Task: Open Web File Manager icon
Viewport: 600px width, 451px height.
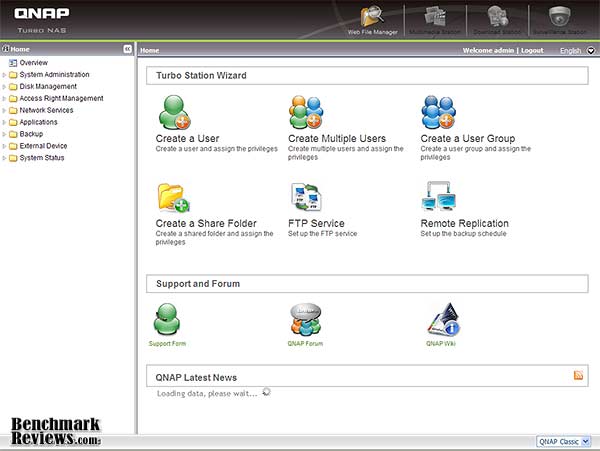Action: [372, 17]
